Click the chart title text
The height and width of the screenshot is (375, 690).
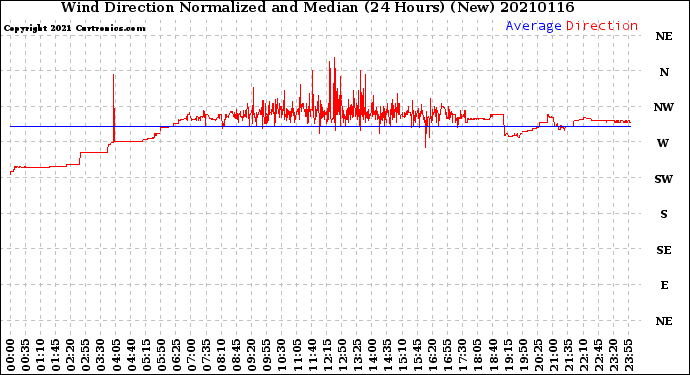(317, 7)
